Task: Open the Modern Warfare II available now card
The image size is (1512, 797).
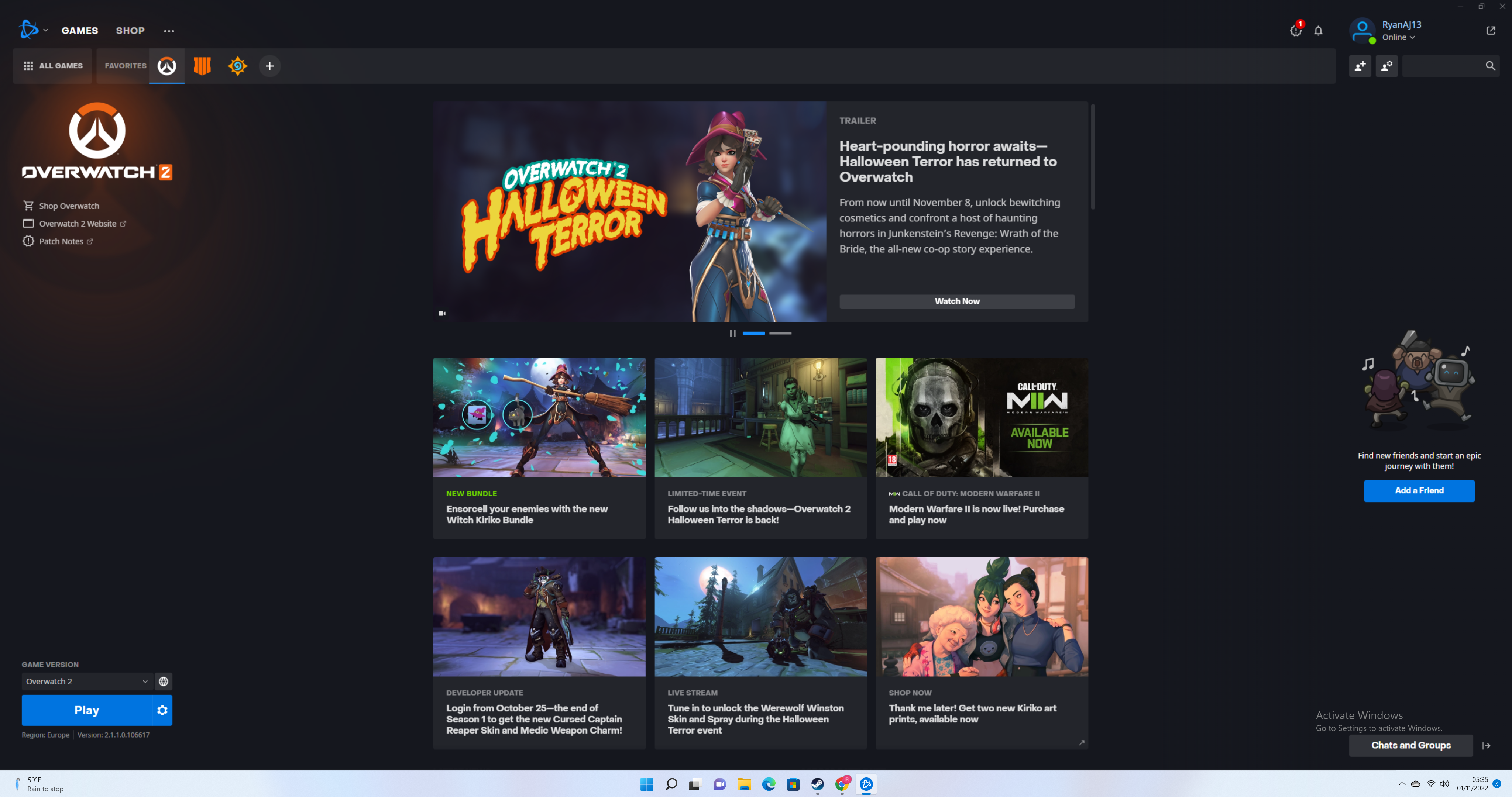Action: point(982,448)
